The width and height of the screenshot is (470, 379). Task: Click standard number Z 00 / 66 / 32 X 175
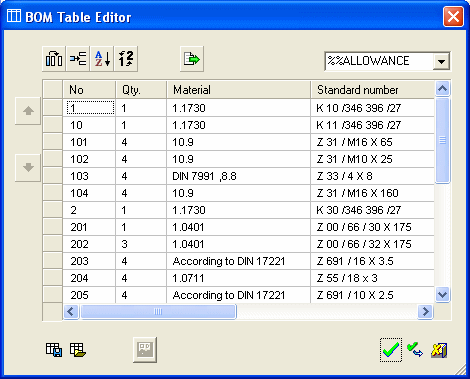[372, 244]
